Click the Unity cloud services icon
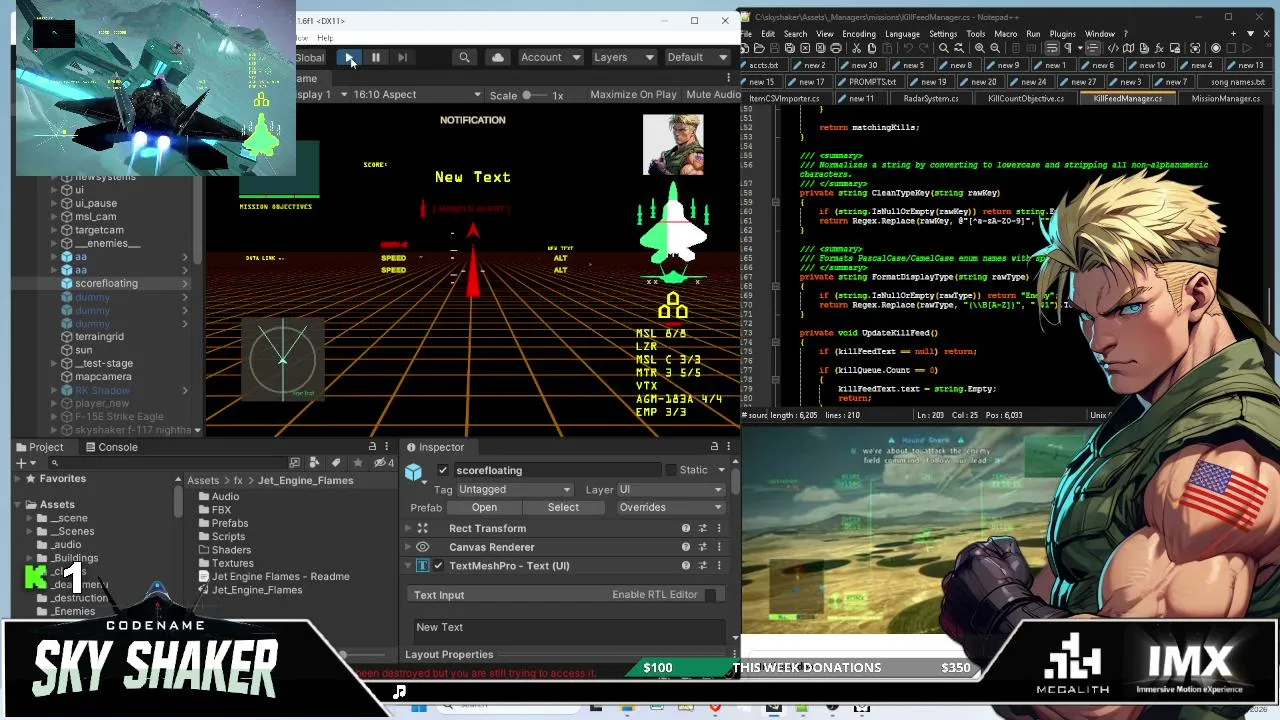1280x720 pixels. tap(497, 57)
